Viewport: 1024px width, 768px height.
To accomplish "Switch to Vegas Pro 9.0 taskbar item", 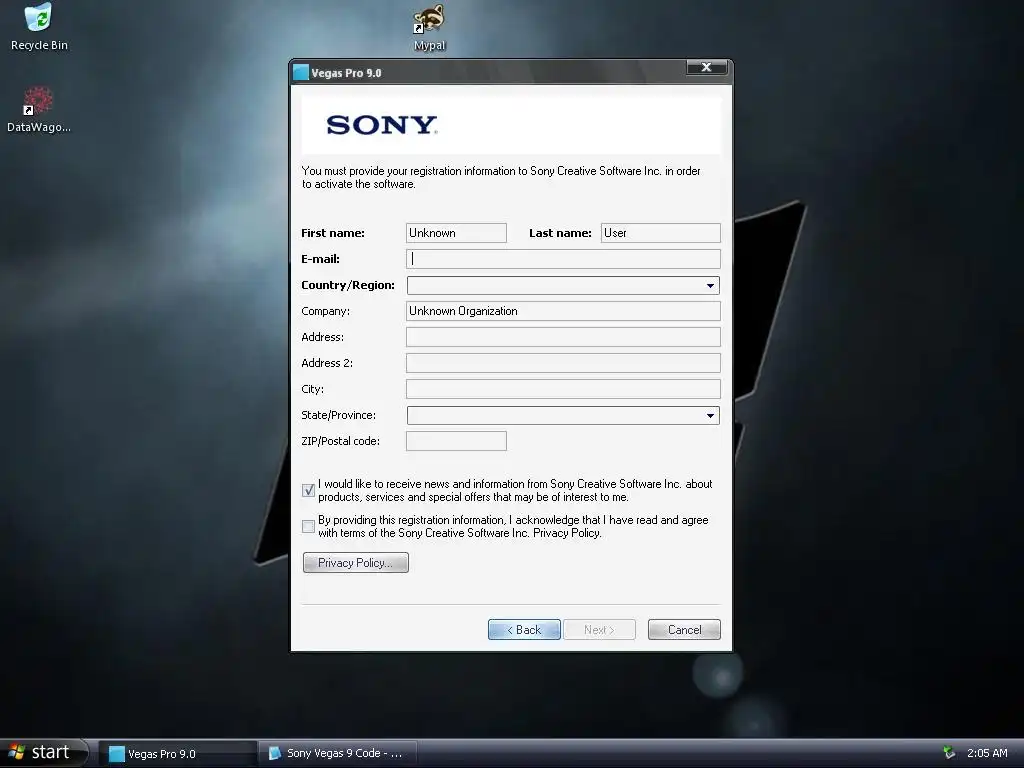I will click(x=176, y=754).
